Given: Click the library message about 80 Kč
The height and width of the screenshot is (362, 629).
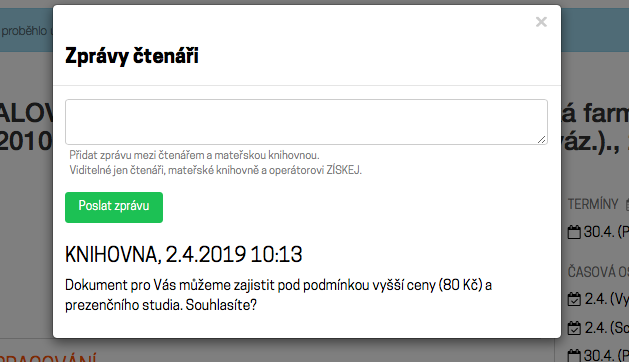Looking at the screenshot, I should pos(278,295).
